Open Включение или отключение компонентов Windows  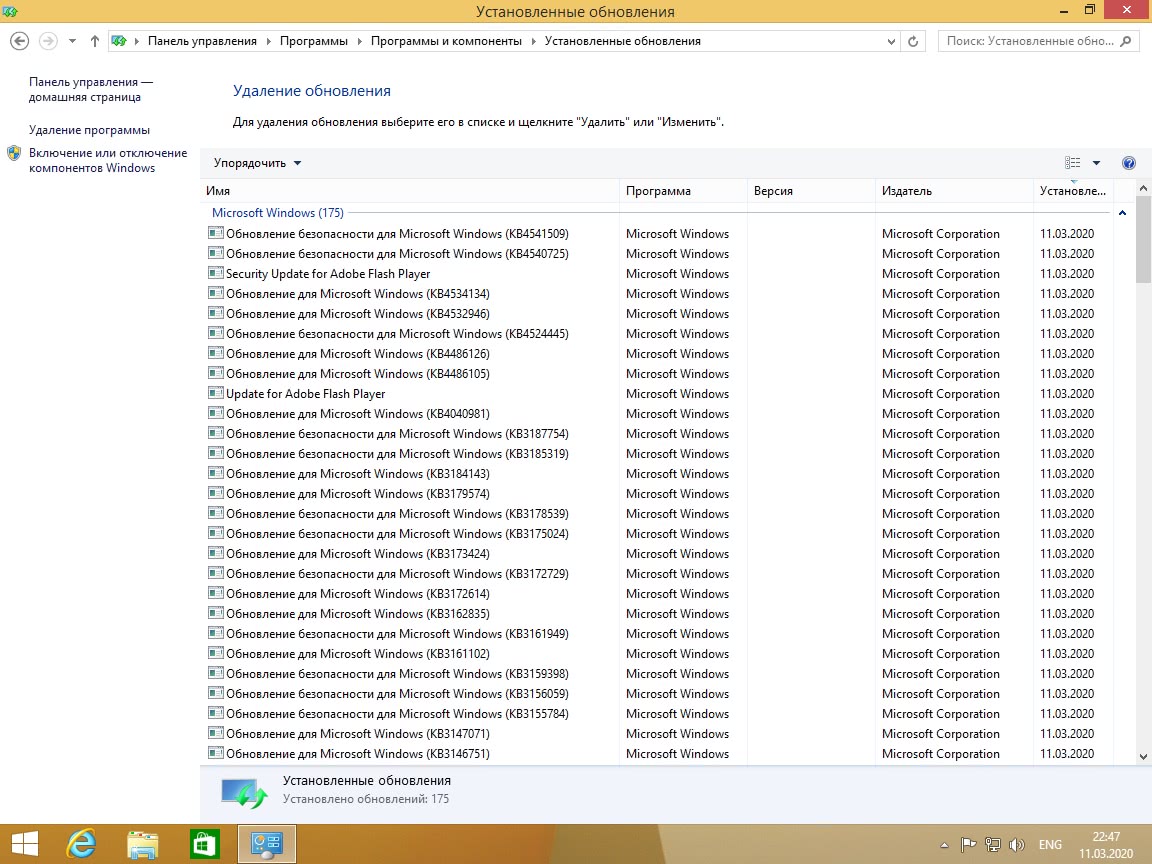[x=107, y=160]
